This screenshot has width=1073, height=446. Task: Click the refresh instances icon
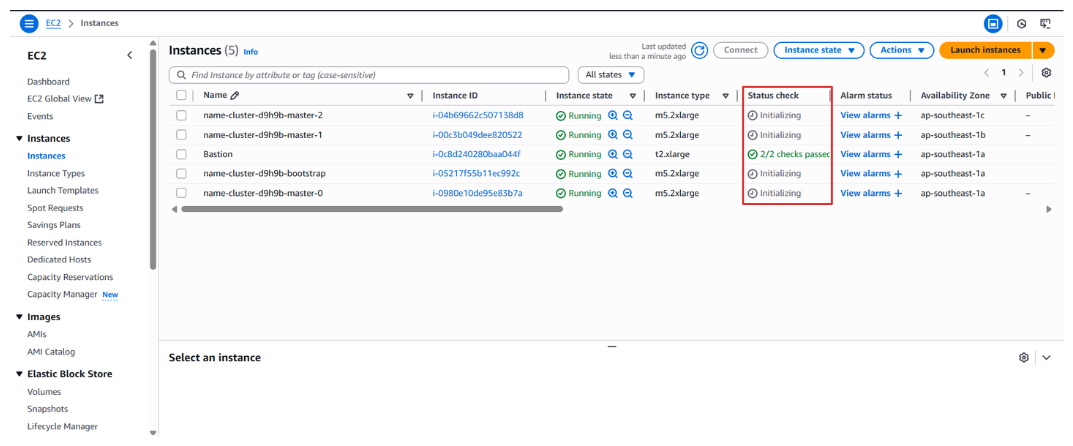pyautogui.click(x=699, y=50)
